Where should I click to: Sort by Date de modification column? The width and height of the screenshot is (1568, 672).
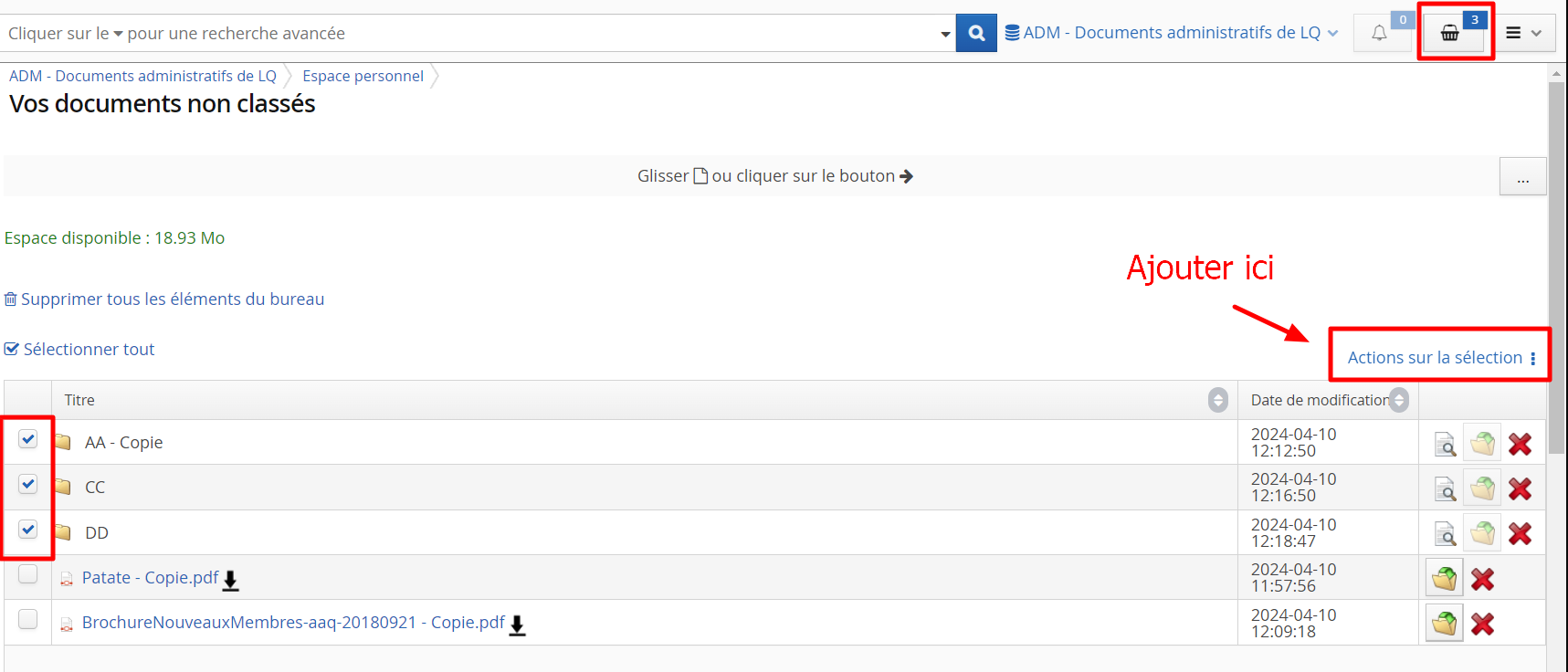coord(1399,400)
